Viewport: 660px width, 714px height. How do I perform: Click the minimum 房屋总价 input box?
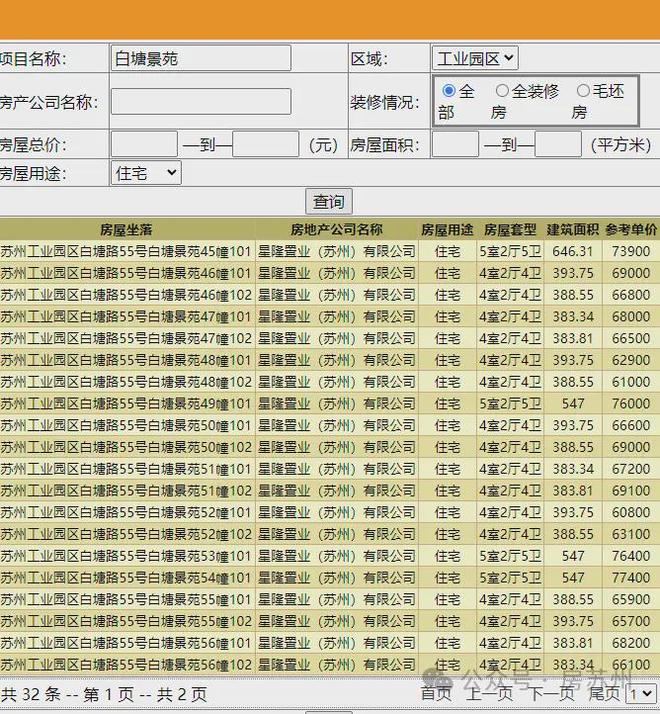[144, 145]
